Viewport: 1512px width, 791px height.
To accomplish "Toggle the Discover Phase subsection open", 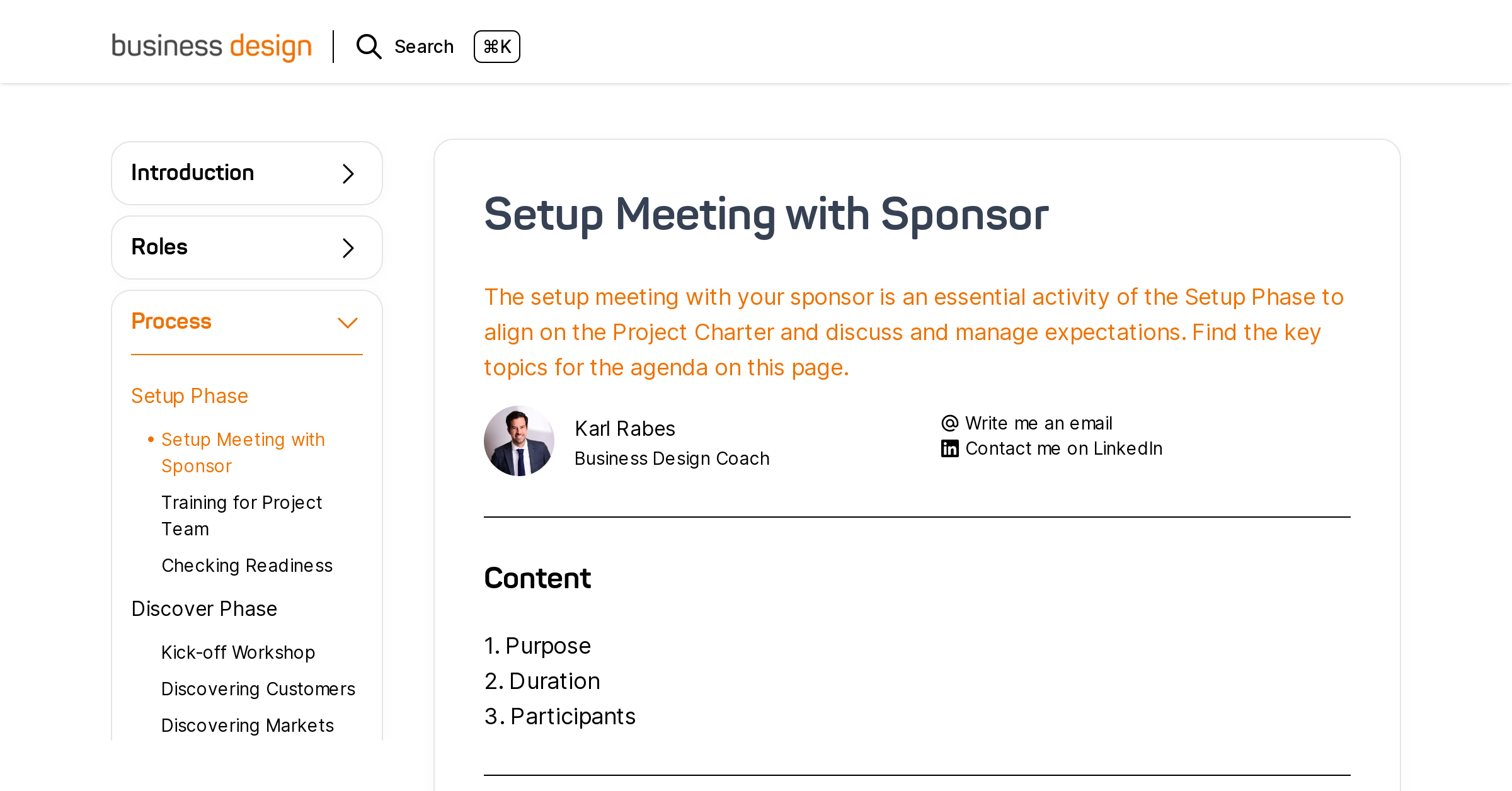I will [203, 608].
